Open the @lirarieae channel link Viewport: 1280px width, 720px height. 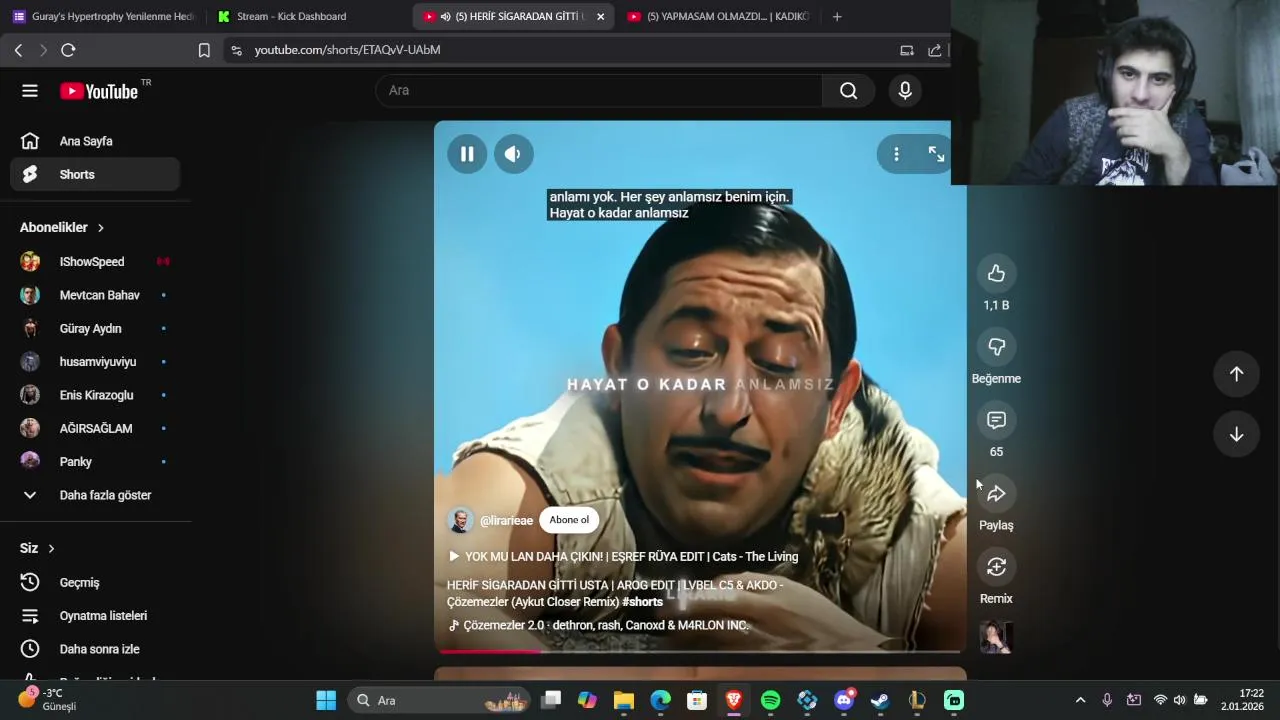point(506,521)
